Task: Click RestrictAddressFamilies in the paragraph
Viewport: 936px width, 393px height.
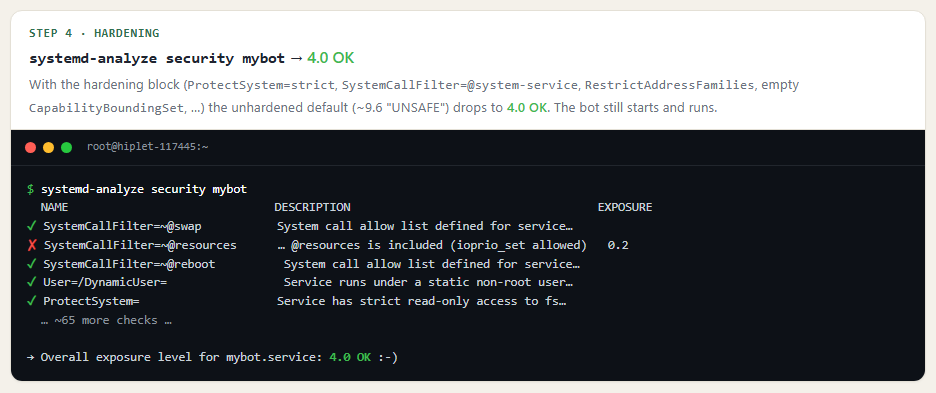Action: [670, 85]
